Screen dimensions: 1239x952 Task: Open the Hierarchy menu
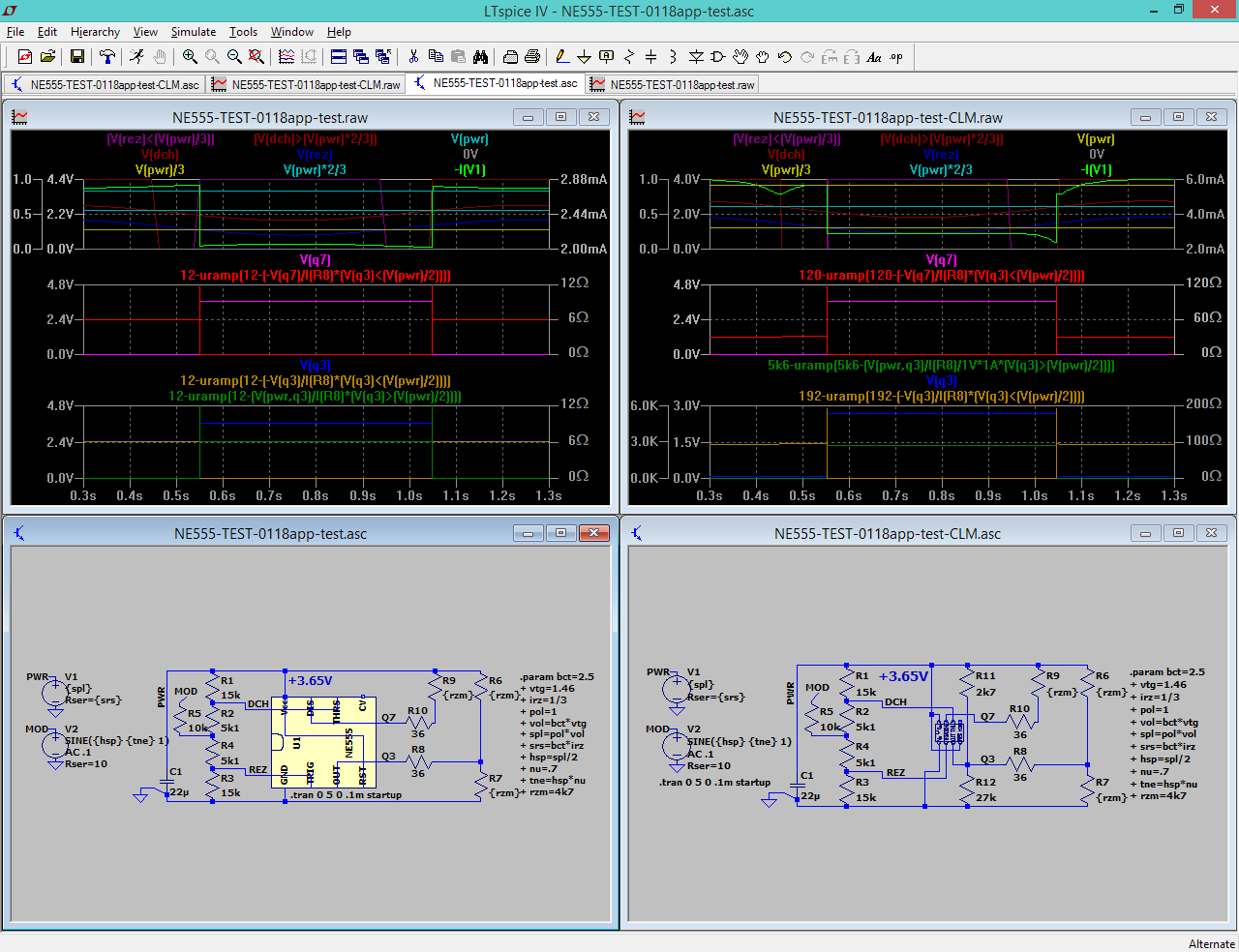(x=95, y=32)
